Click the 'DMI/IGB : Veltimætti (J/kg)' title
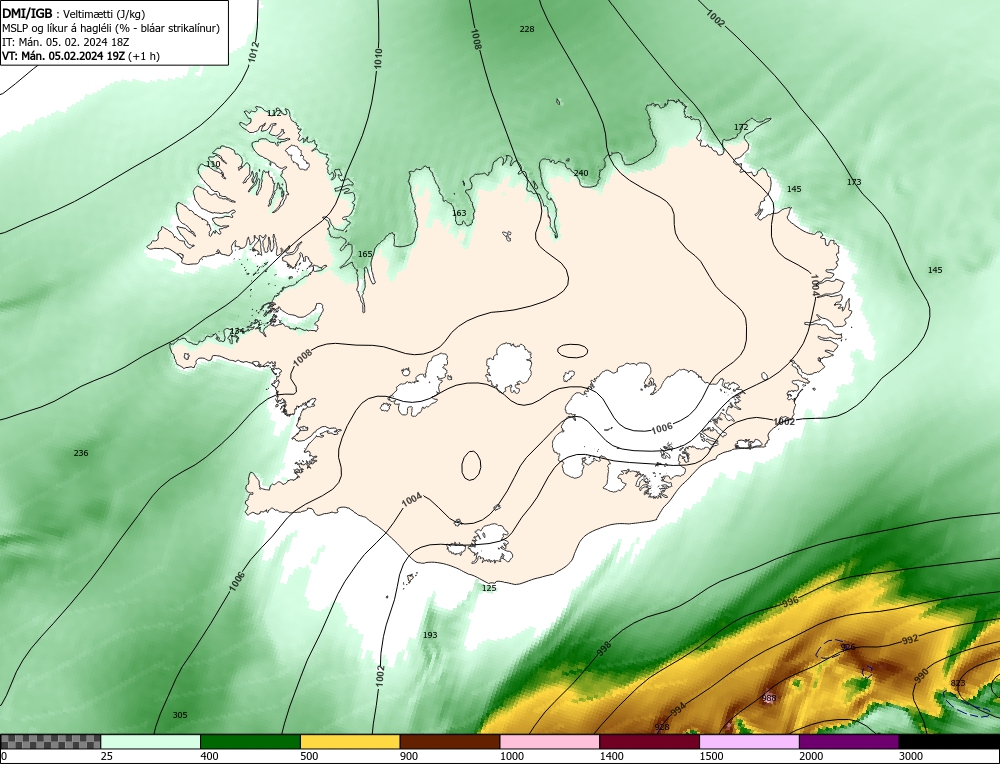Image resolution: width=1000 pixels, height=764 pixels. coord(73,14)
